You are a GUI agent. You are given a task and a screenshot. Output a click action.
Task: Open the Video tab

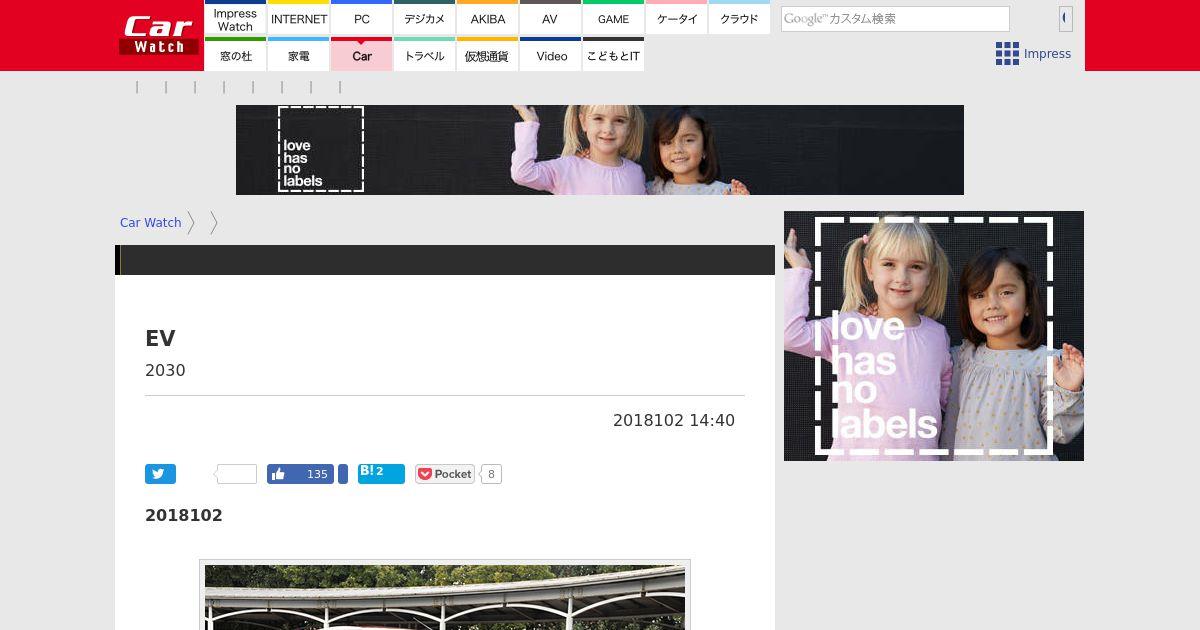550,55
